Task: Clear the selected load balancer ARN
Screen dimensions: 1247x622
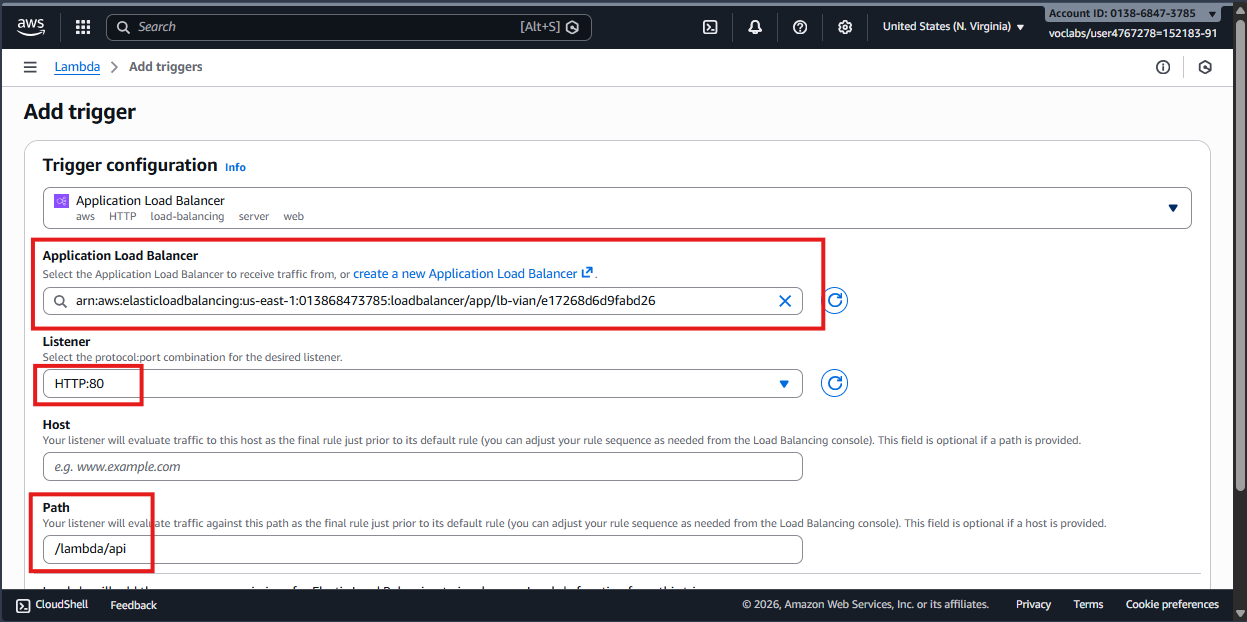Action: 785,301
